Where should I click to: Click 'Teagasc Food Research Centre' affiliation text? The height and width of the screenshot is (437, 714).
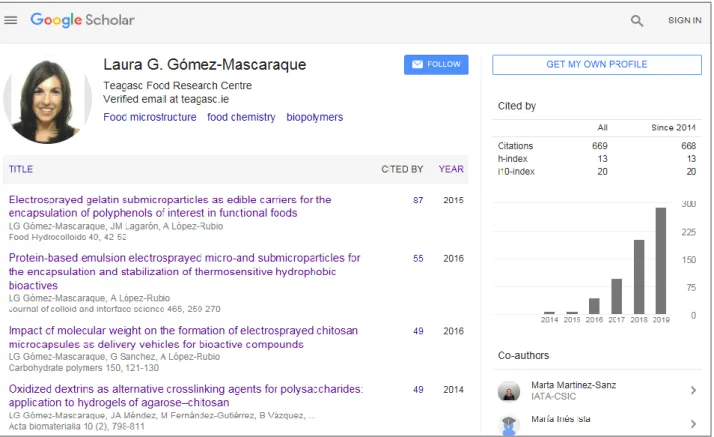(177, 86)
